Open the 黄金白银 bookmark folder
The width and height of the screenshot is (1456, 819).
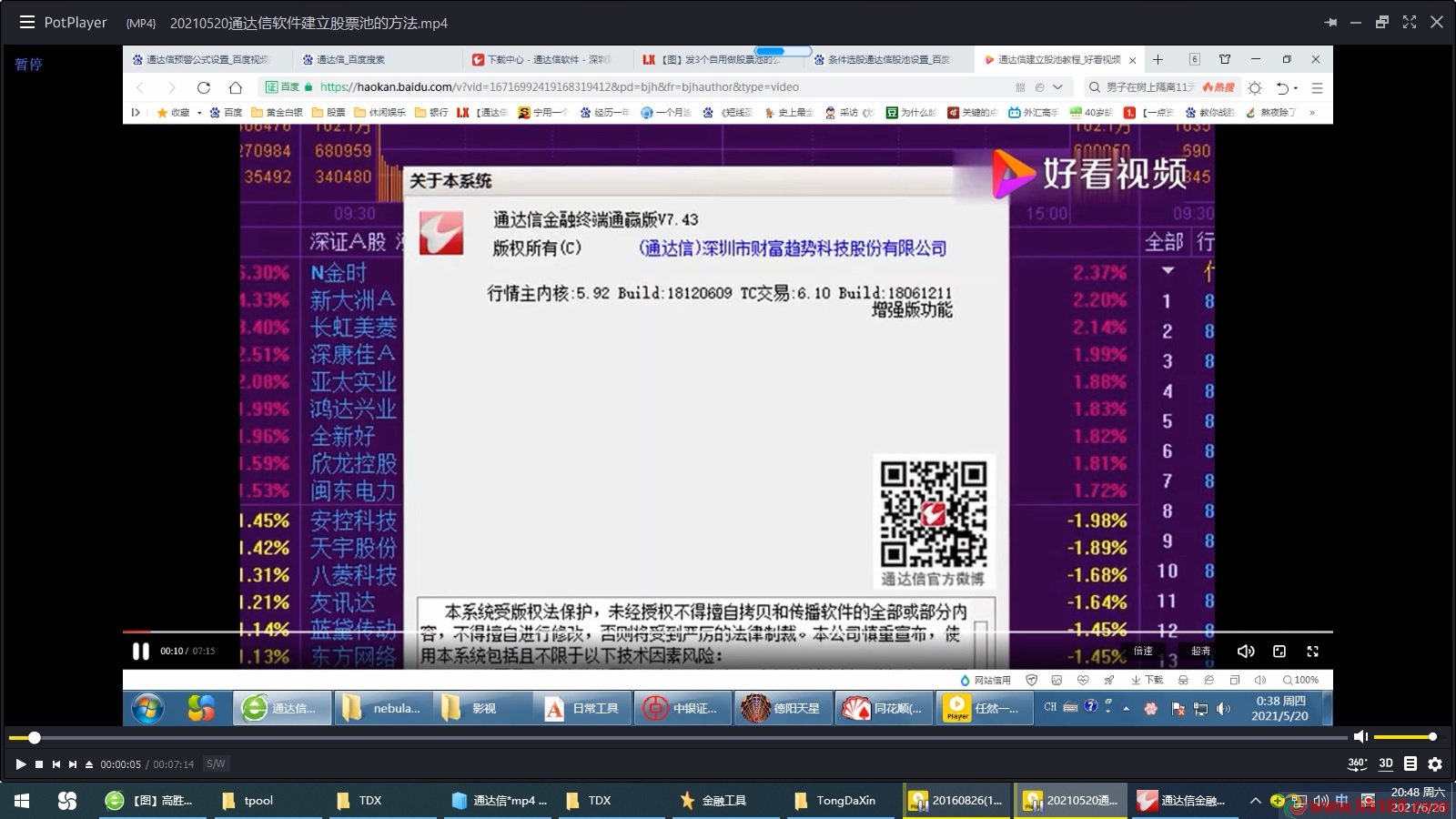tap(277, 113)
